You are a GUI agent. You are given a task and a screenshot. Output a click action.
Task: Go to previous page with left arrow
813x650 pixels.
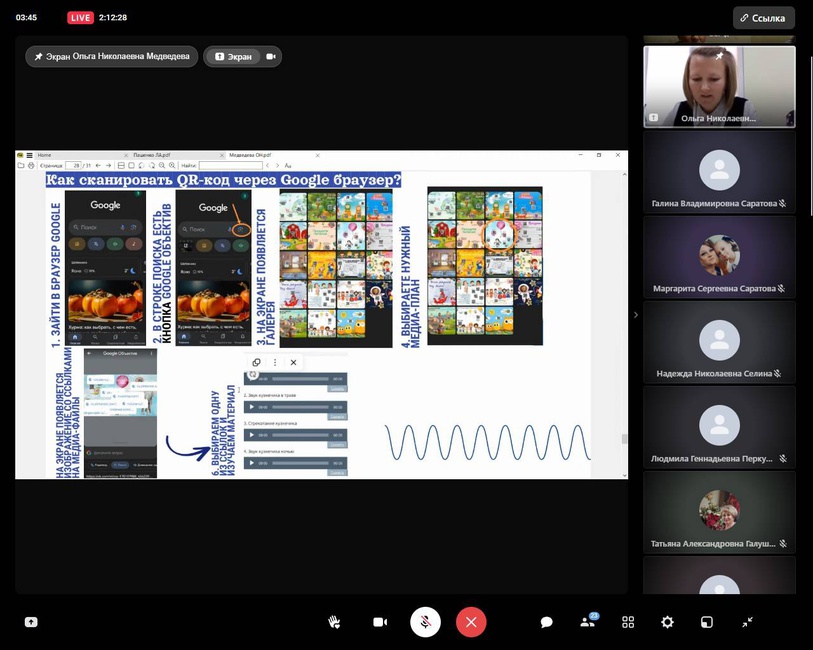[x=98, y=165]
